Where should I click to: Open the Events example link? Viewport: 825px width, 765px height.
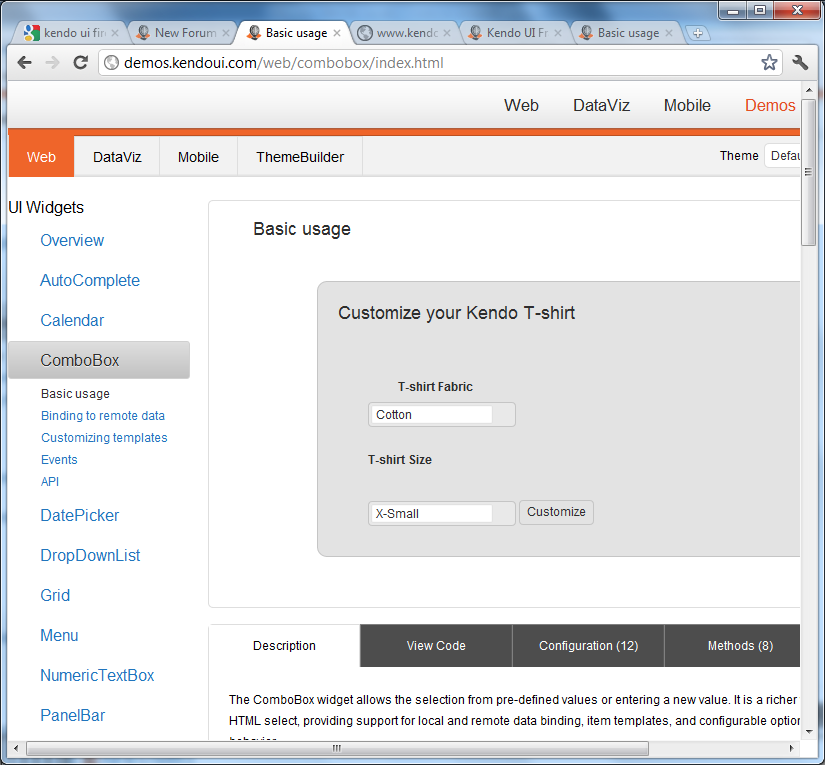click(59, 460)
